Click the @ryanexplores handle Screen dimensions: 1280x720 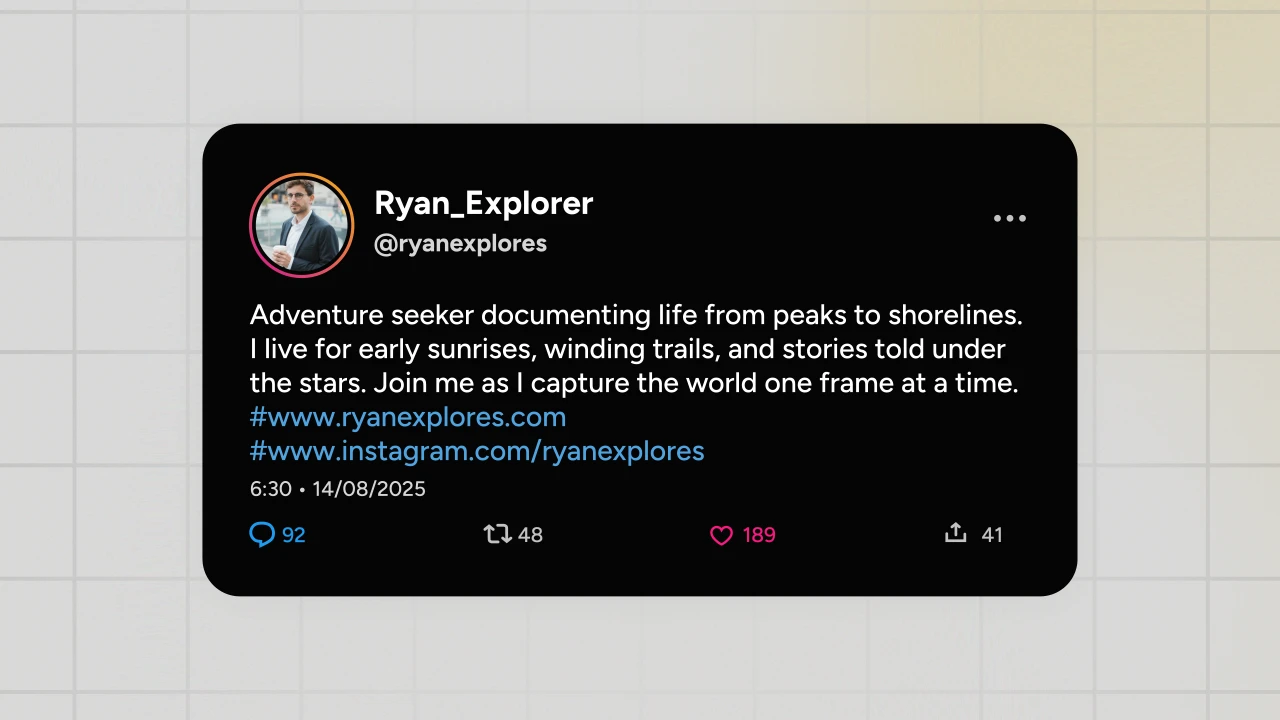point(460,244)
